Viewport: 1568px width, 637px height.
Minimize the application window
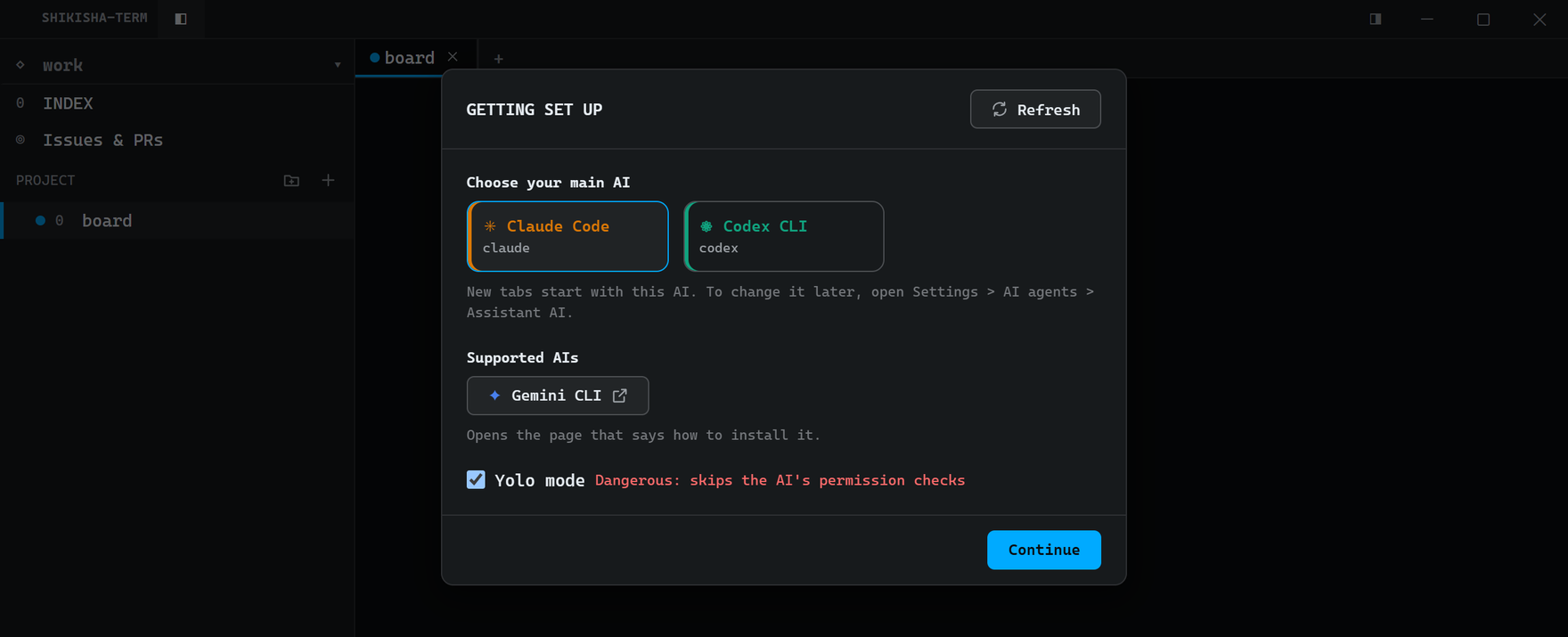[1427, 19]
